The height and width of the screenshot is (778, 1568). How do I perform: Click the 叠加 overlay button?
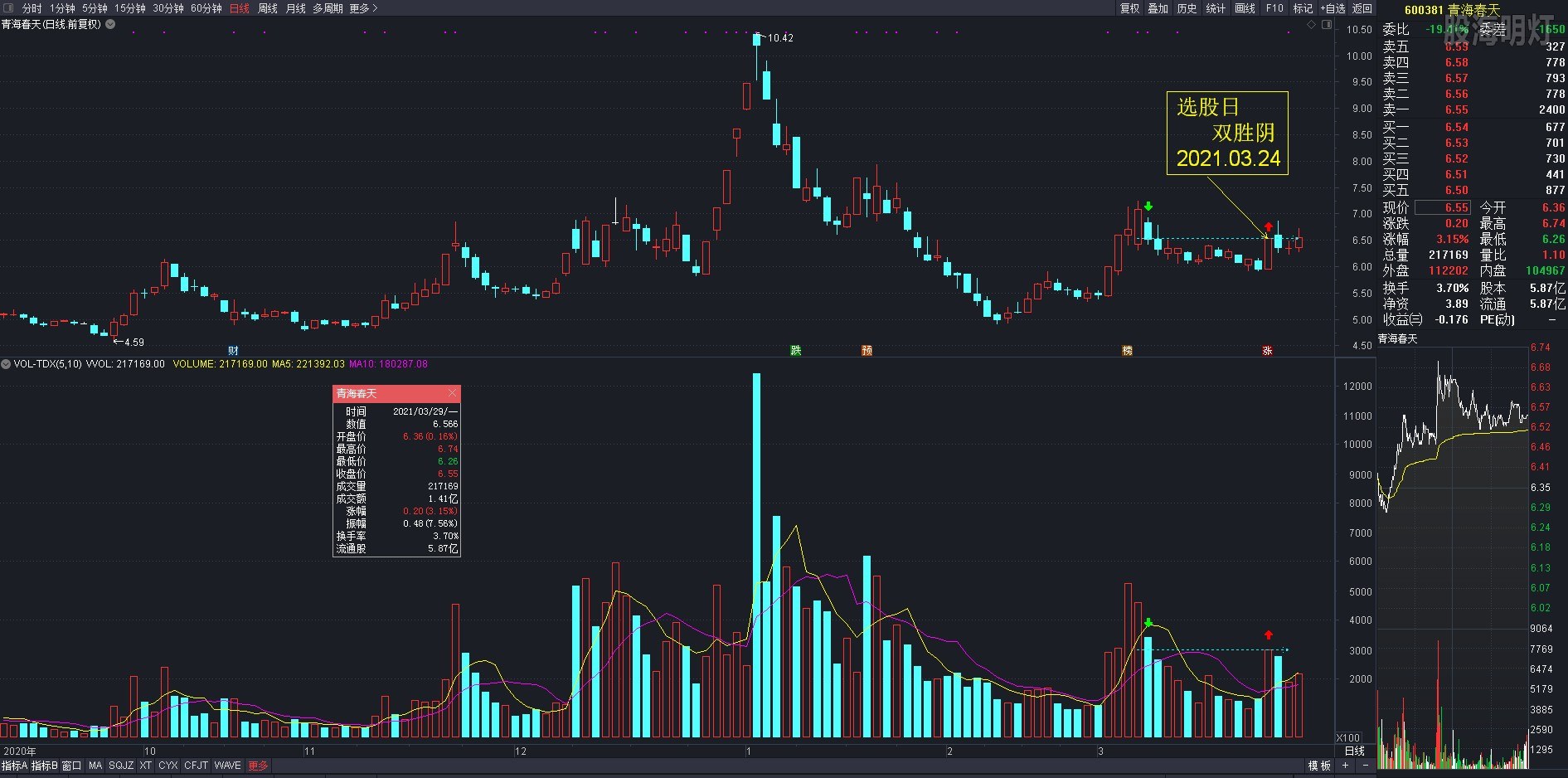[x=1158, y=8]
